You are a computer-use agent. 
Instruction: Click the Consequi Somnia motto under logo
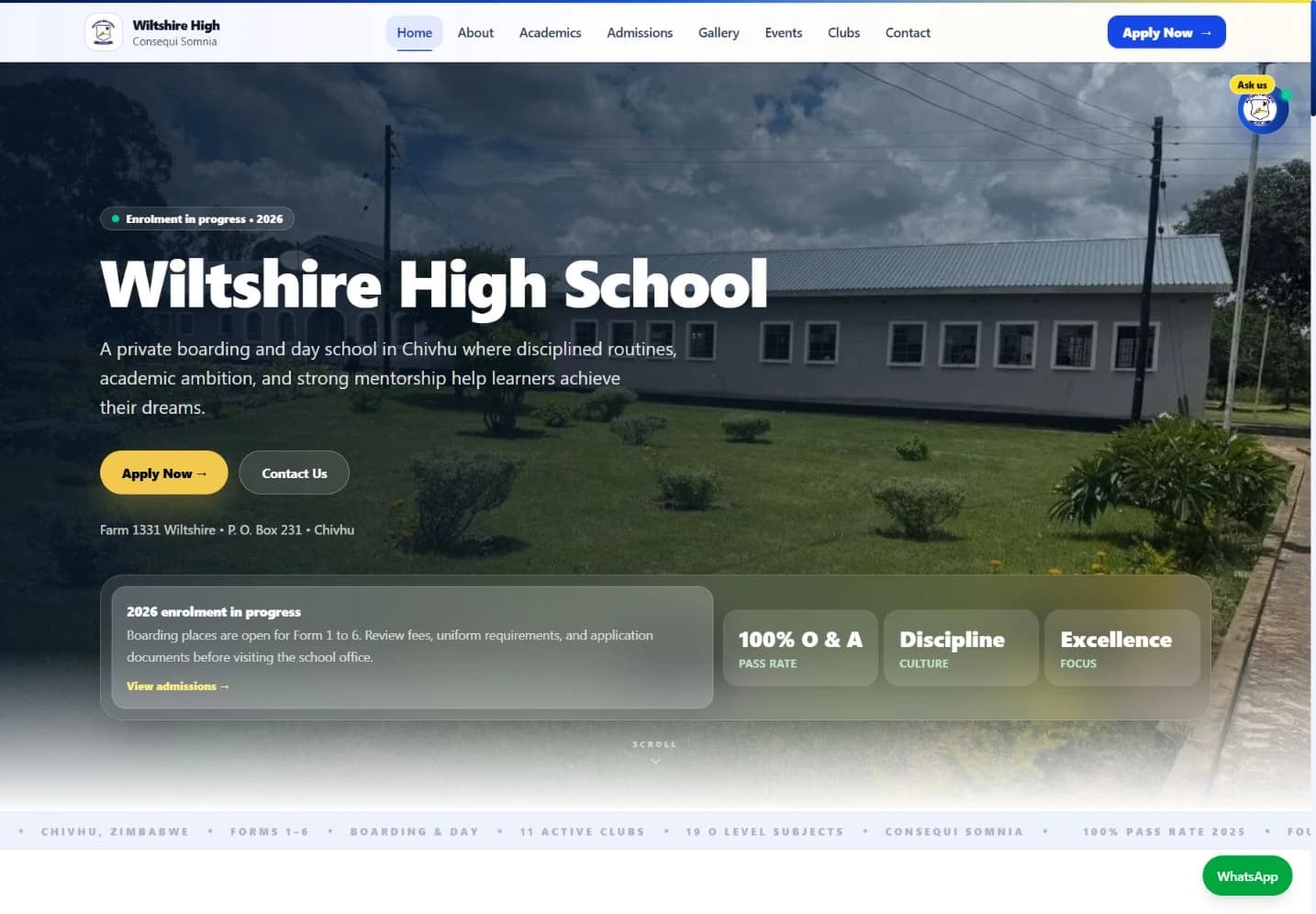click(174, 41)
